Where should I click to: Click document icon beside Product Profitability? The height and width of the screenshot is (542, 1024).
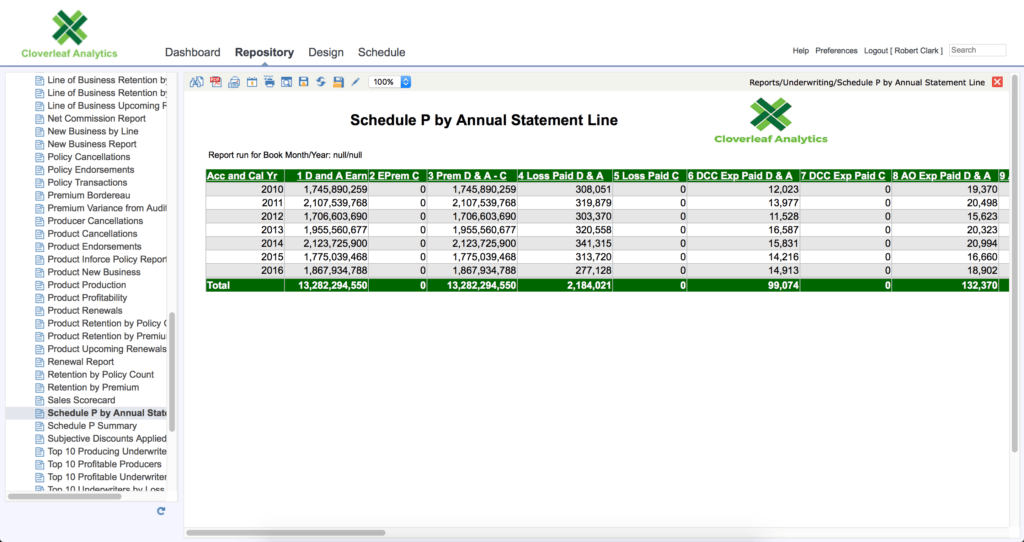pyautogui.click(x=40, y=298)
